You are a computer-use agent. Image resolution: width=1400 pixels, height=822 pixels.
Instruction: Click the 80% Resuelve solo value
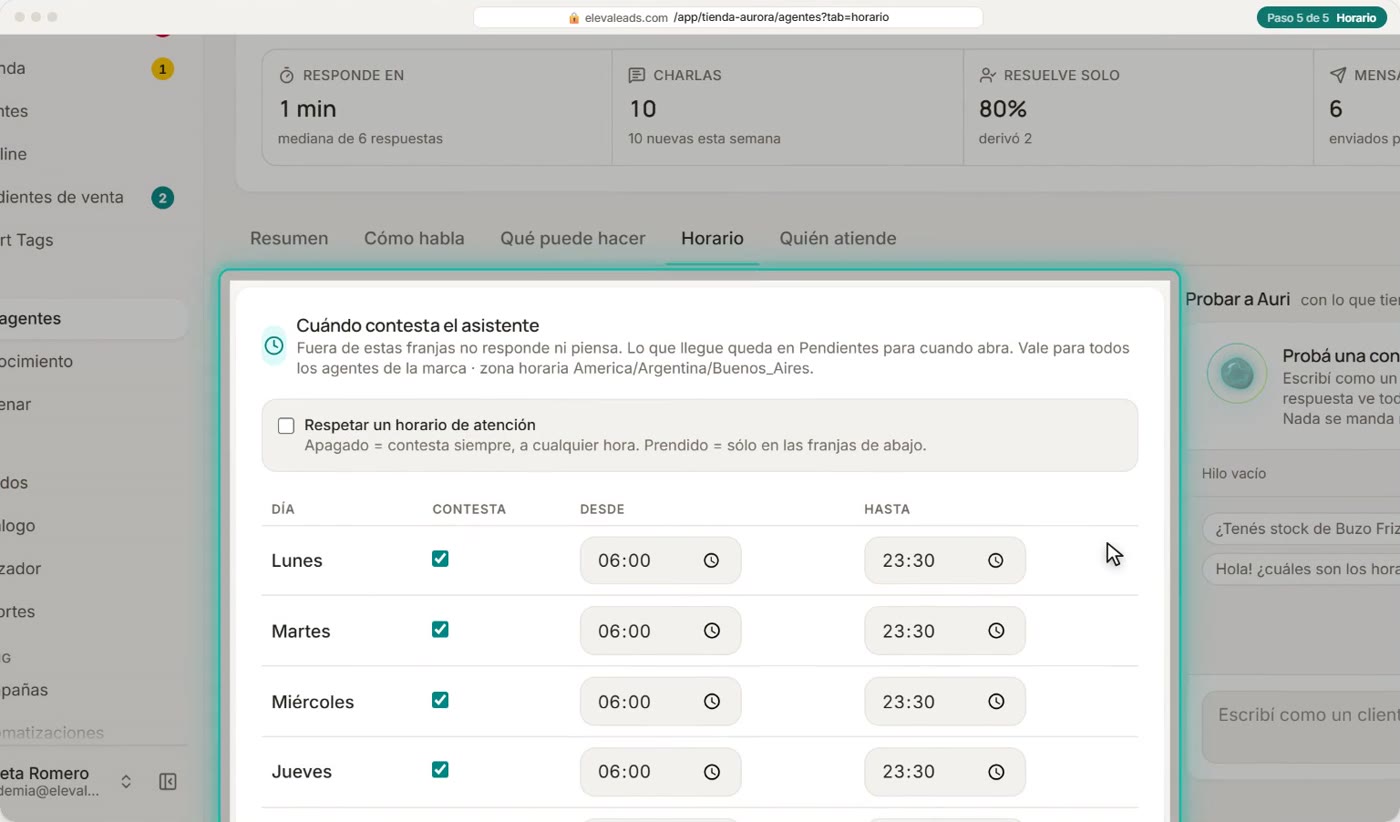1003,109
